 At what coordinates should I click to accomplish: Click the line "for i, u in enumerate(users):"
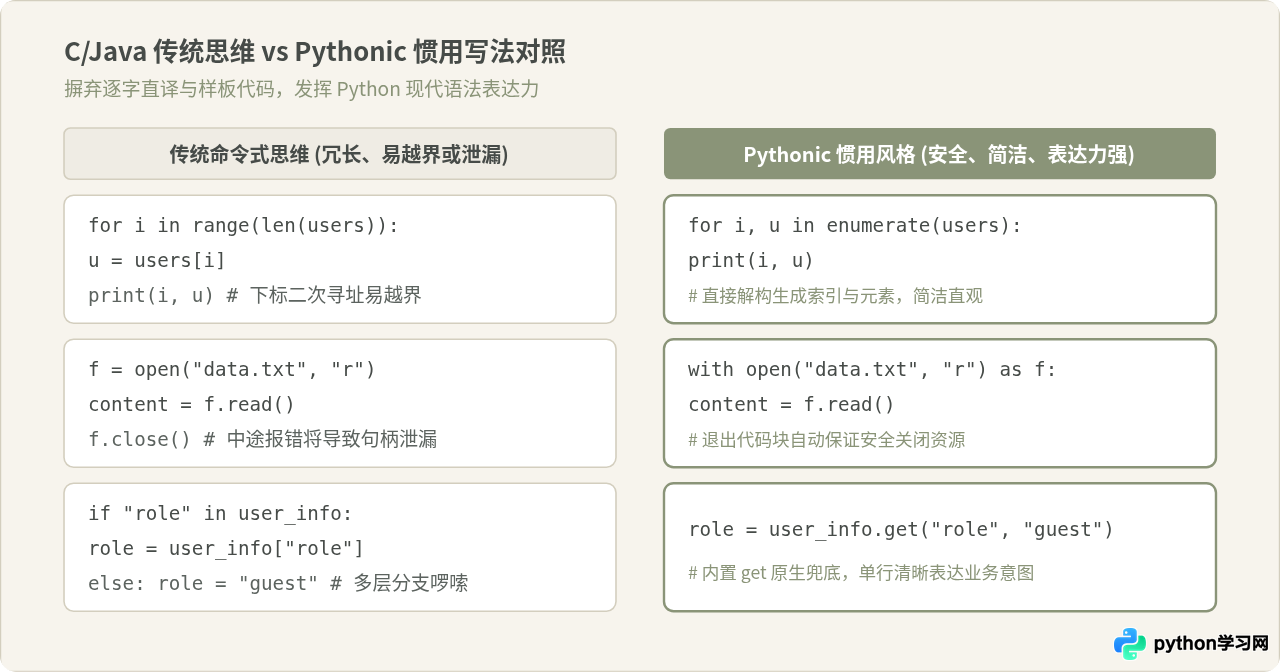(x=855, y=225)
